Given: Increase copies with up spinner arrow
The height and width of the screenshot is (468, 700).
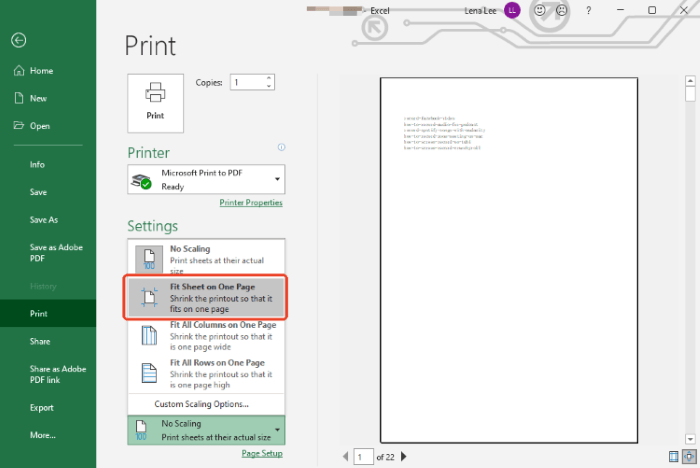Looking at the screenshot, I should (x=269, y=78).
